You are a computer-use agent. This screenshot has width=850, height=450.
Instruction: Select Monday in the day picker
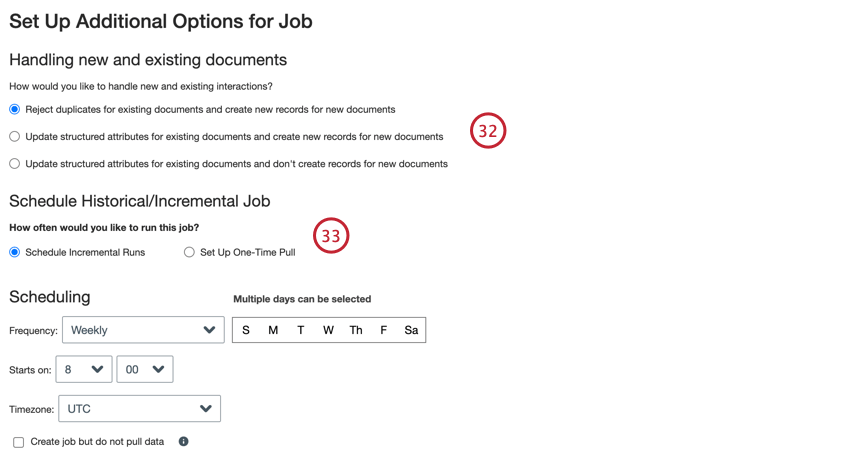click(273, 330)
